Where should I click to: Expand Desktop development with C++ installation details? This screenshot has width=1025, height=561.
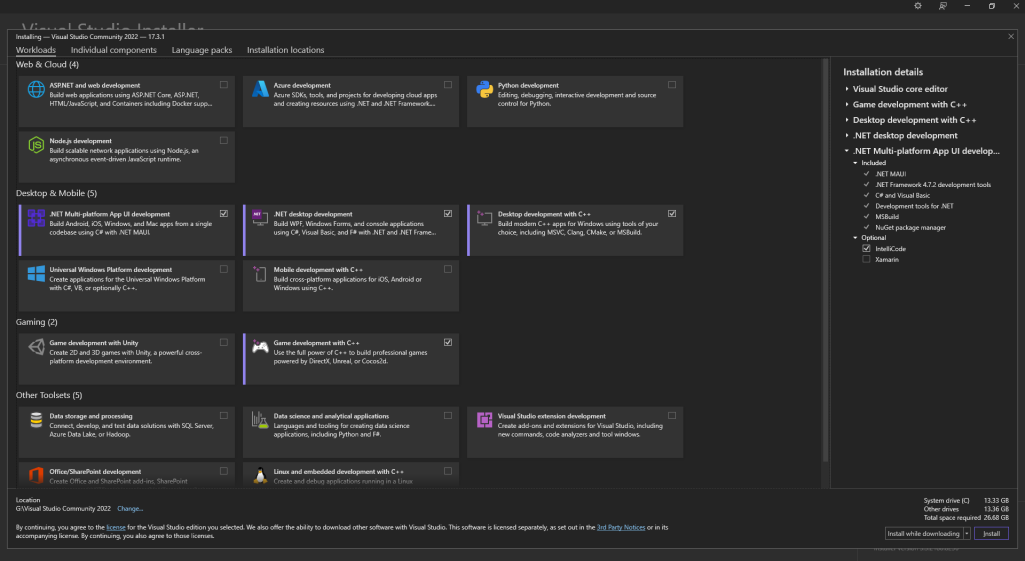click(x=847, y=120)
